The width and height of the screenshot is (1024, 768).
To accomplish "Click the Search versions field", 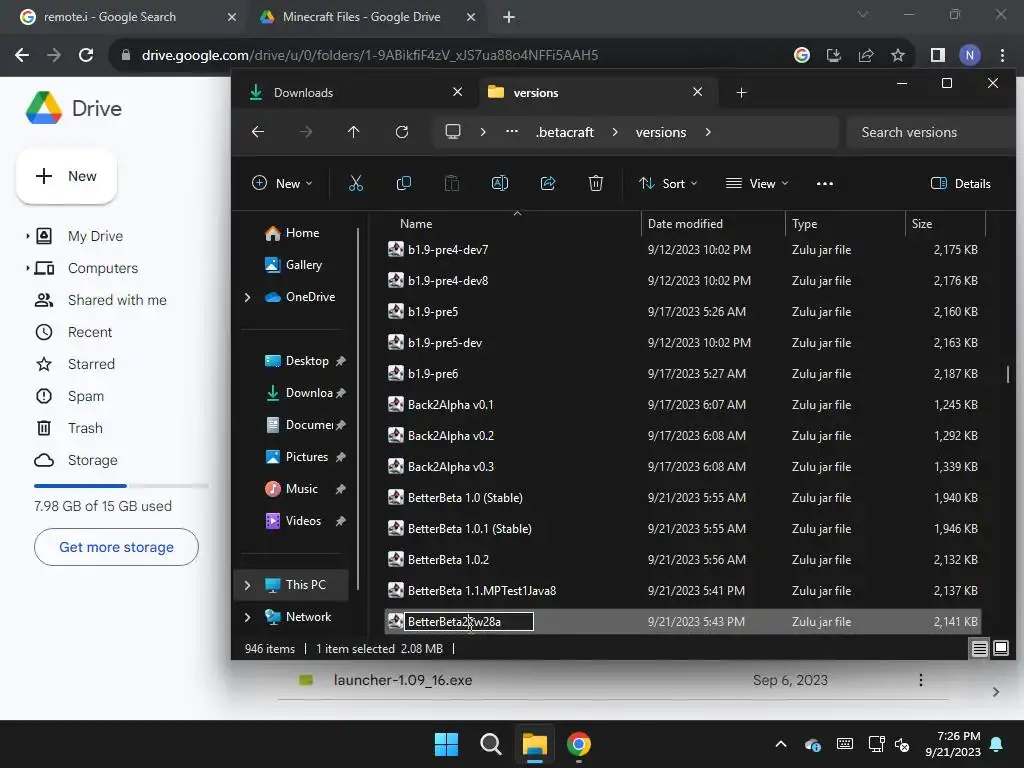I will 931,132.
